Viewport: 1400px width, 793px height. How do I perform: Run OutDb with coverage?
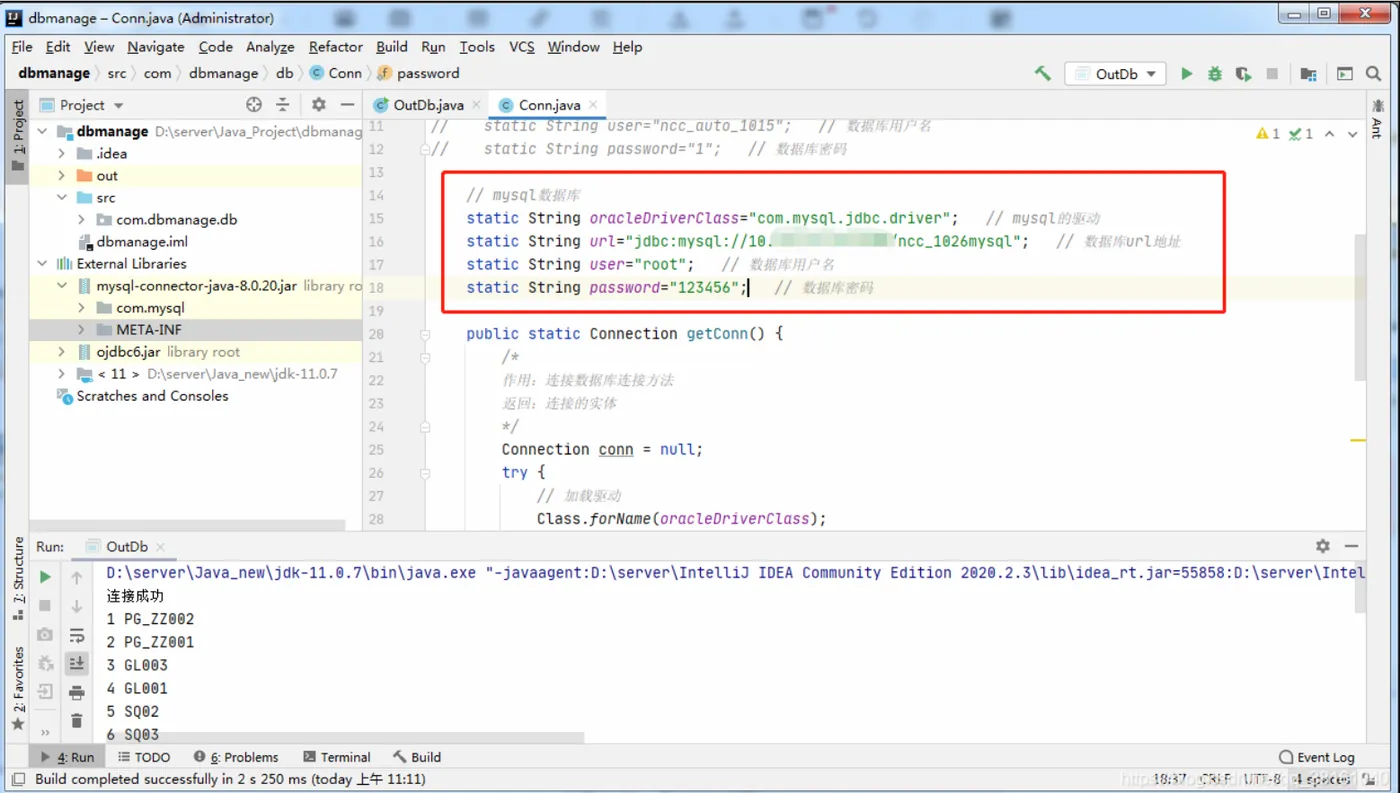(x=1243, y=74)
